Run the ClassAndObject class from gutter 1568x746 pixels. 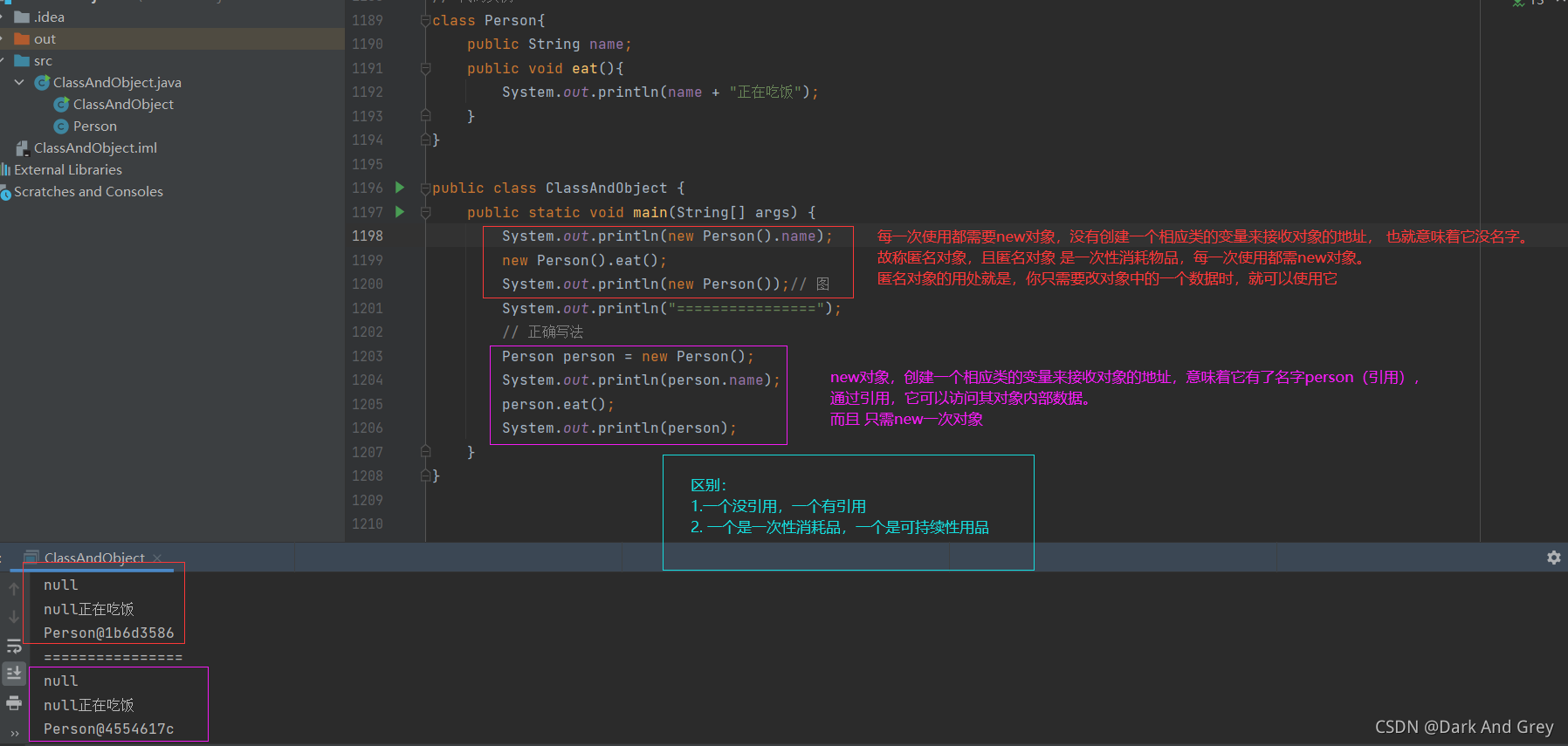[x=400, y=188]
